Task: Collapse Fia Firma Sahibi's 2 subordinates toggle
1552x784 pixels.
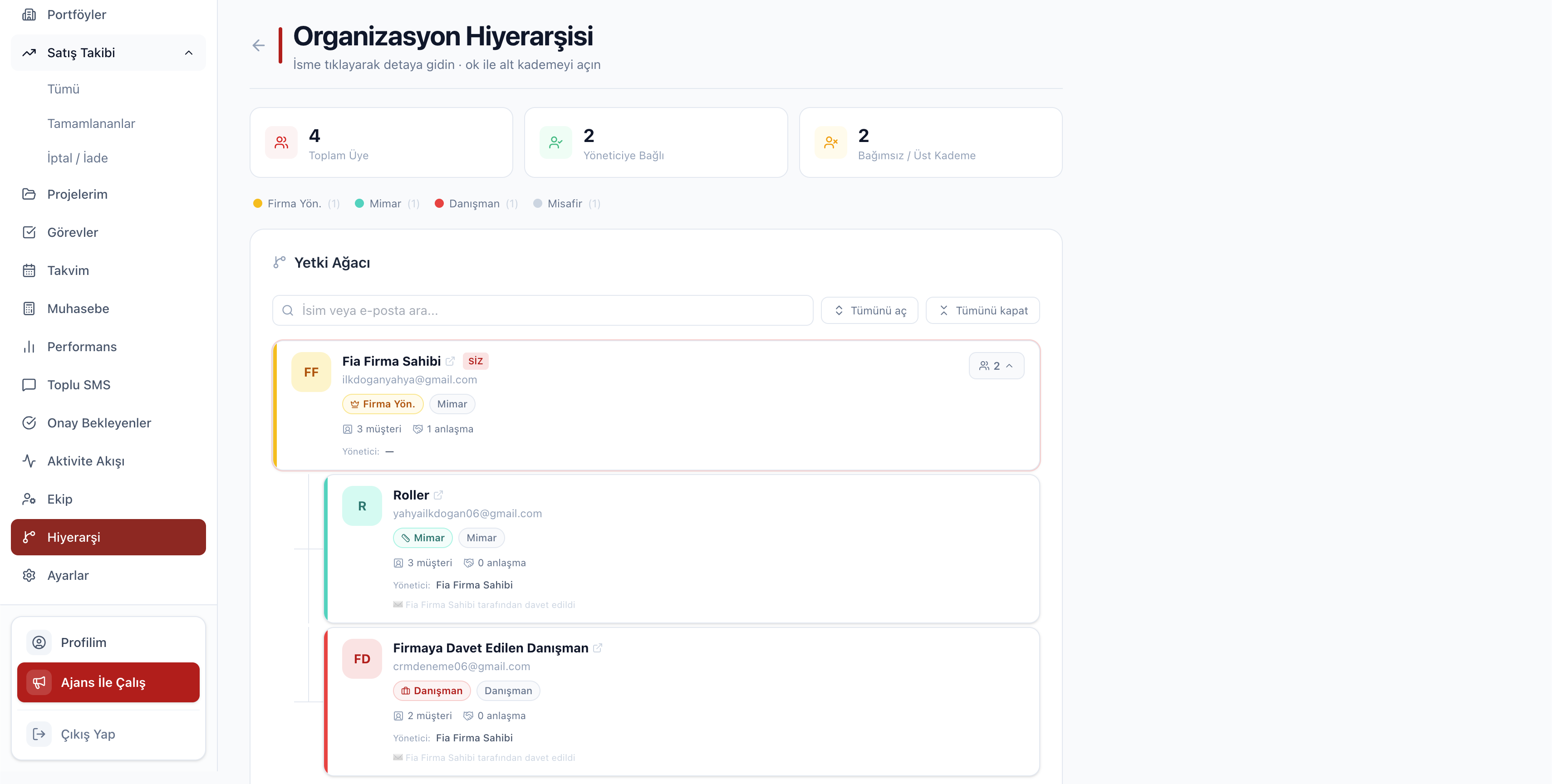Action: pos(996,366)
